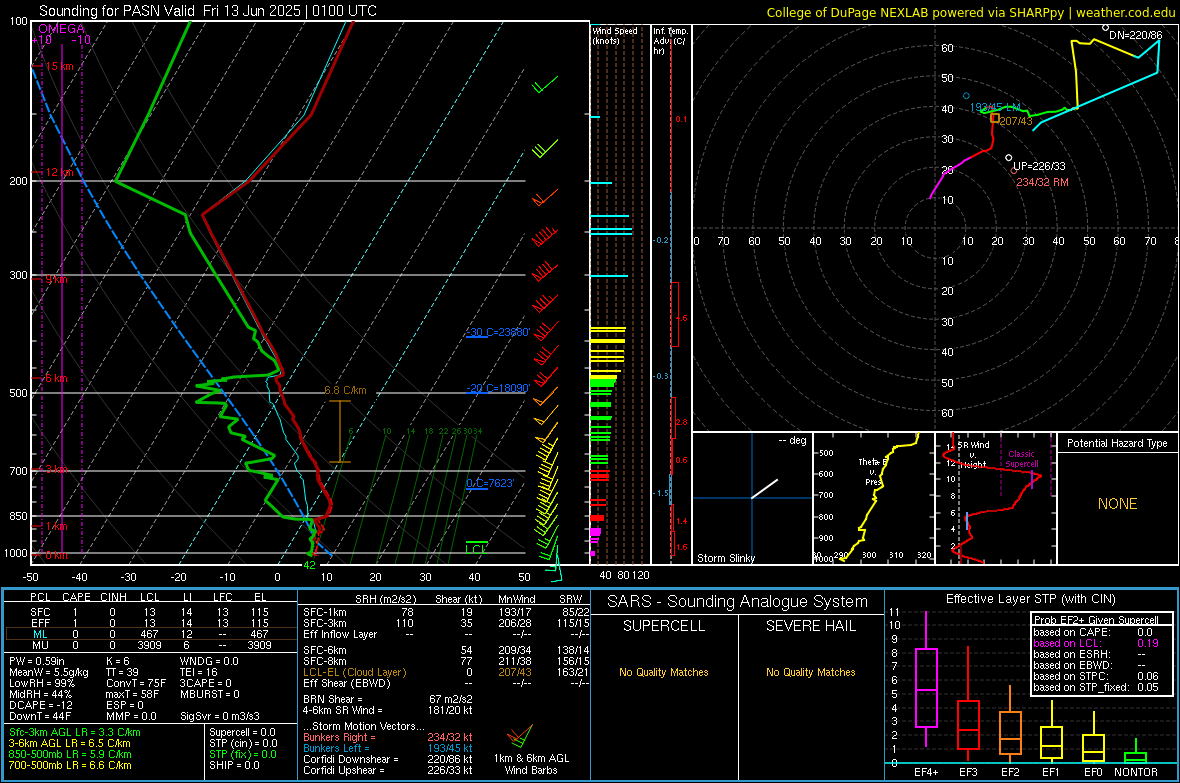This screenshot has height=783, width=1180.
Task: Click the Bunkers Right = 234/32 kt row
Action: tap(388, 737)
